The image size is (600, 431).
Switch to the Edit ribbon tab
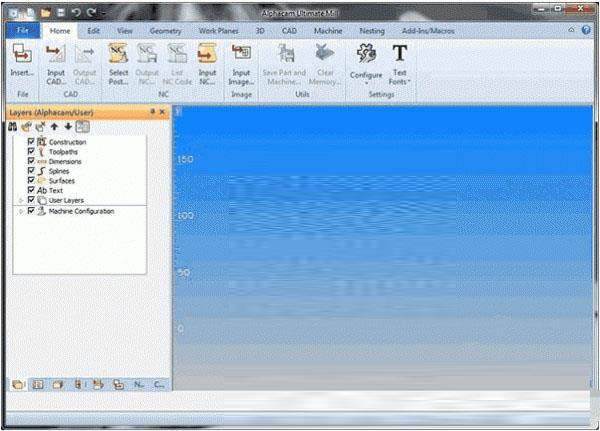coord(93,31)
